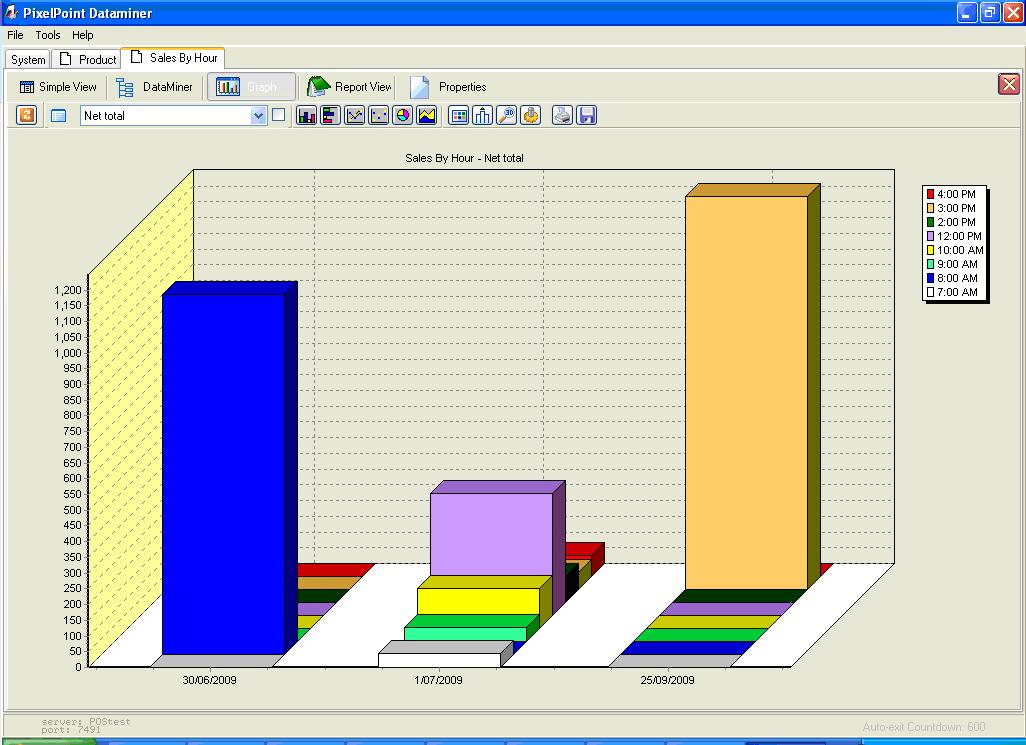Viewport: 1026px width, 745px height.
Task: Open the Report View
Action: point(350,87)
